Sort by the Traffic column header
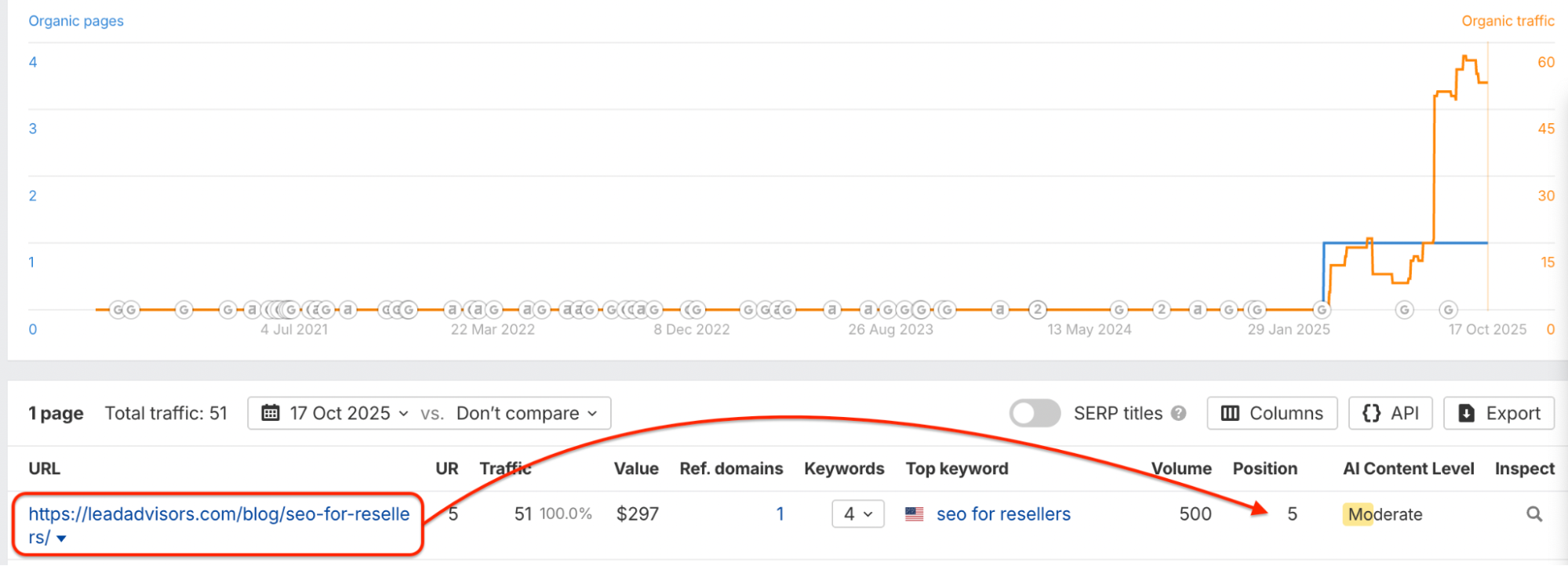 pos(505,469)
